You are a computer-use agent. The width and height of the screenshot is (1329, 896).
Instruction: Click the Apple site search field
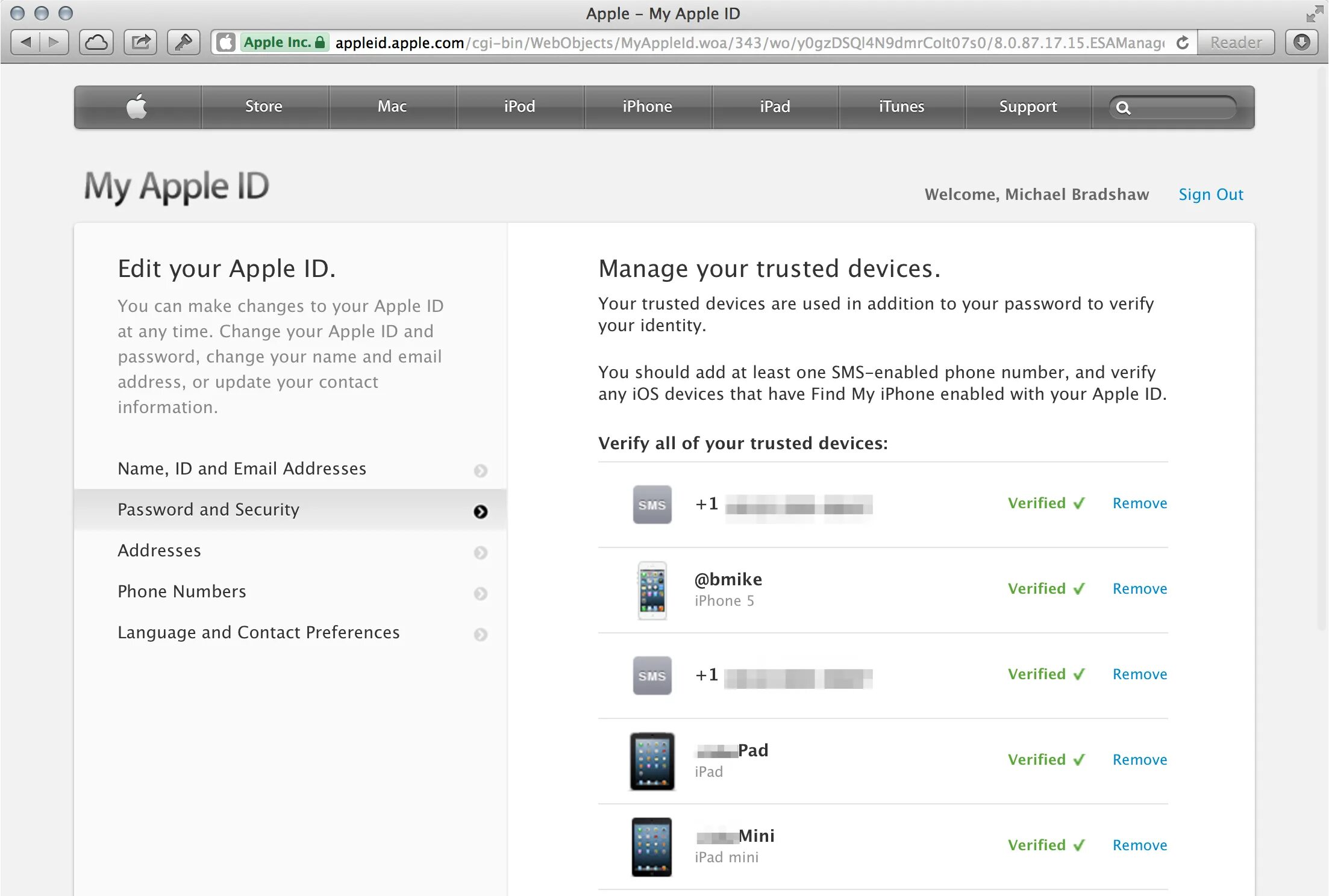click(x=1172, y=108)
